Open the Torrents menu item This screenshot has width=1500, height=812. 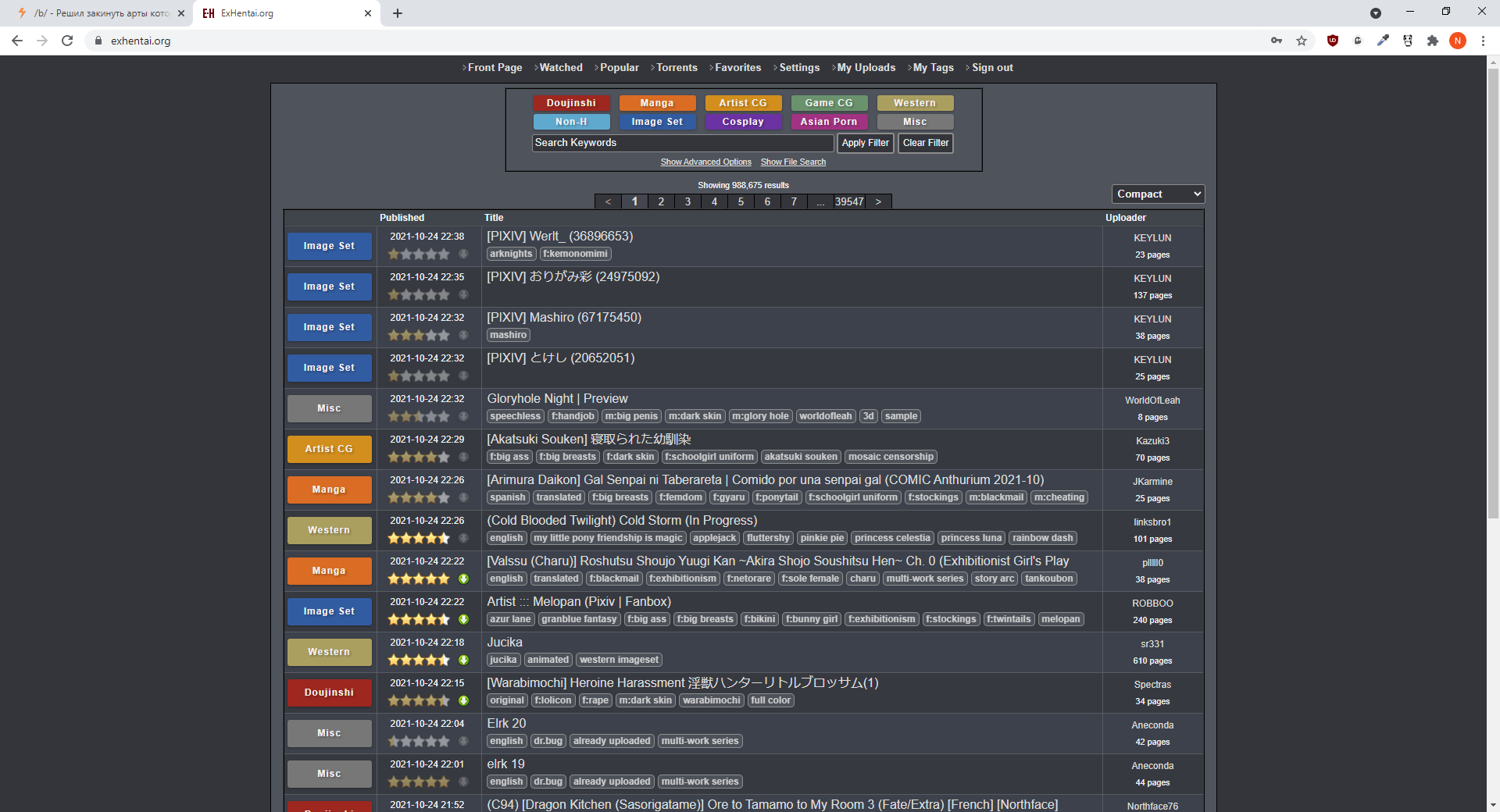pyautogui.click(x=677, y=68)
